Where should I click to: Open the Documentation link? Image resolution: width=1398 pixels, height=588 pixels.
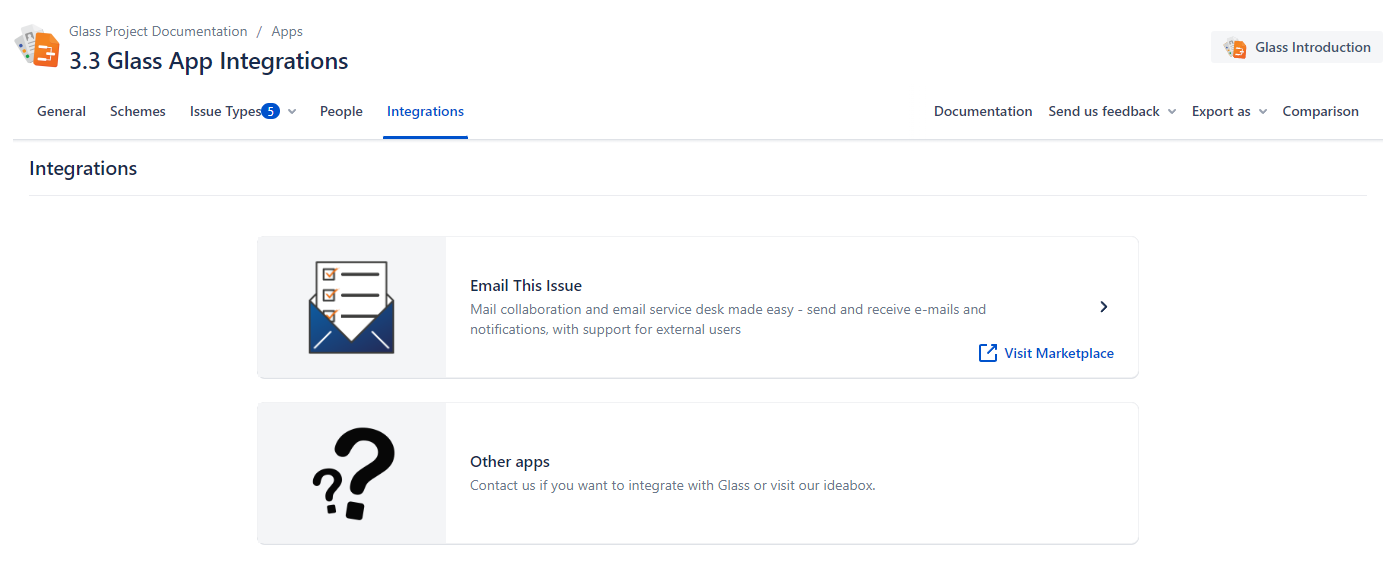click(x=982, y=112)
